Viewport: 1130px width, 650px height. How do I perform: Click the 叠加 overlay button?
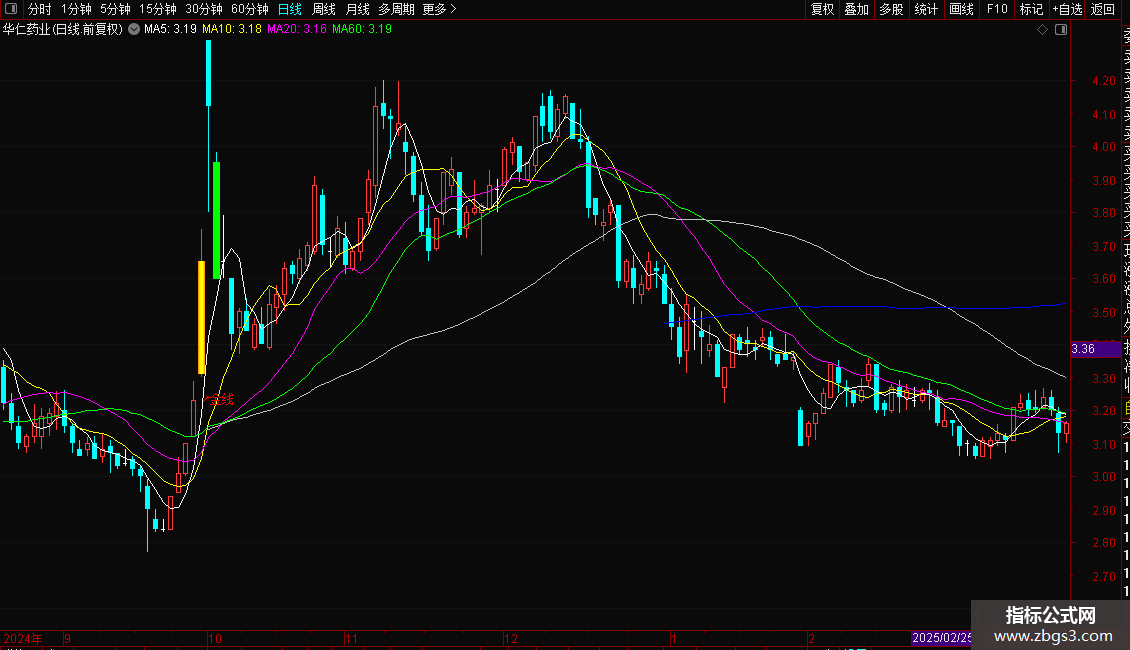(x=857, y=9)
